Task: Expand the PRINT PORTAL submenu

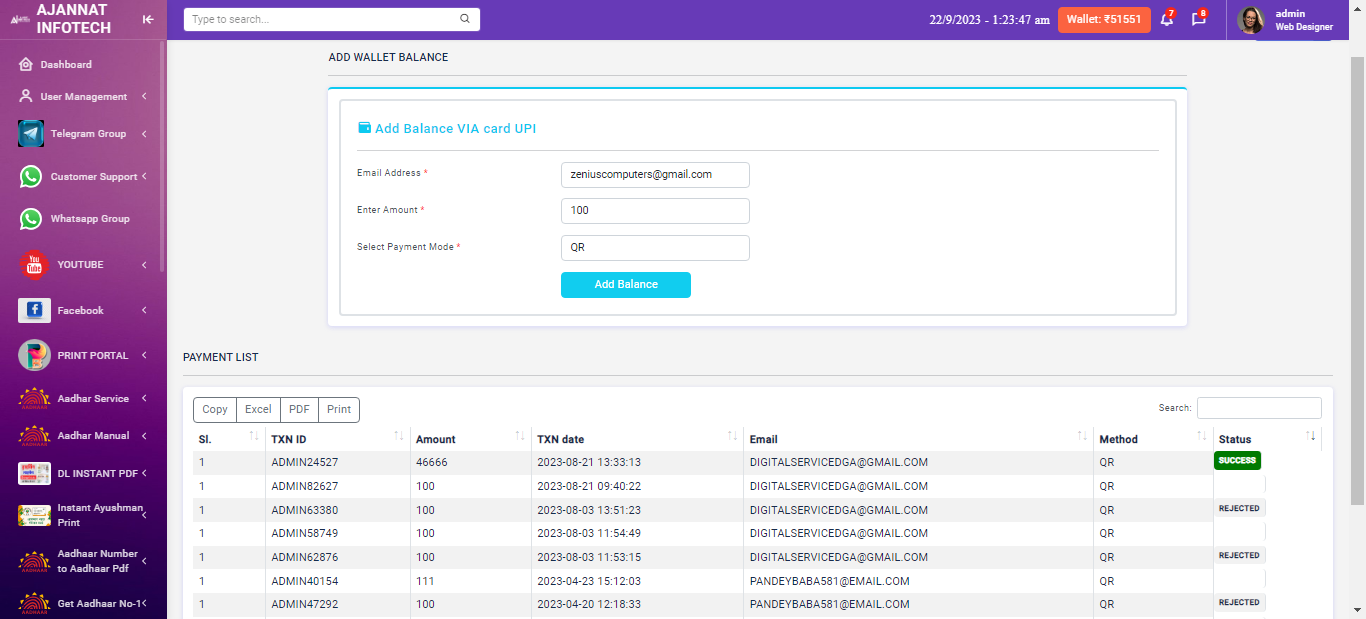Action: (93, 356)
